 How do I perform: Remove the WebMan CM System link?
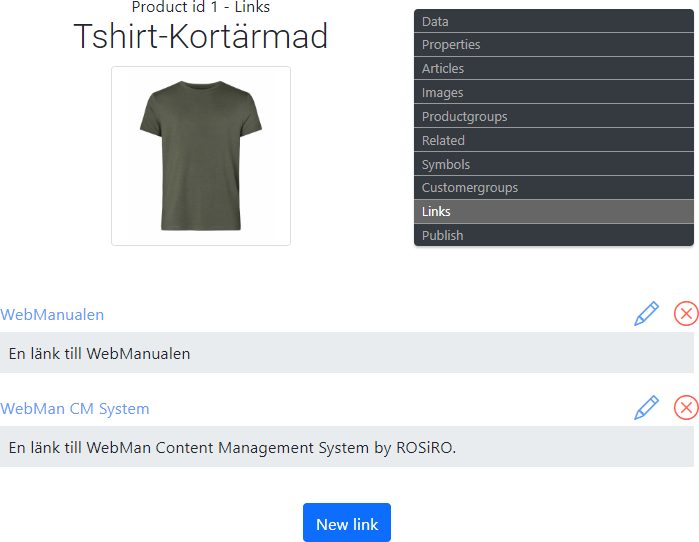(x=686, y=408)
